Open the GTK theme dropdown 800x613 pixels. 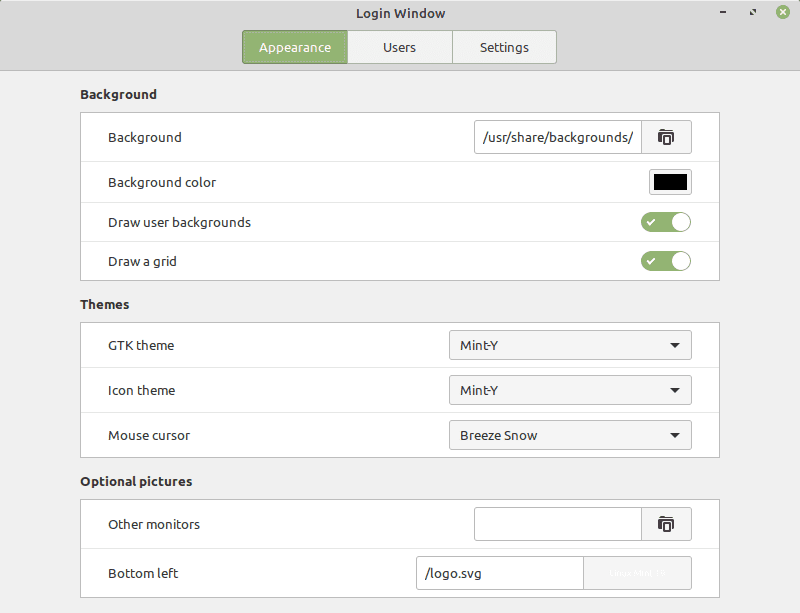[x=569, y=344]
